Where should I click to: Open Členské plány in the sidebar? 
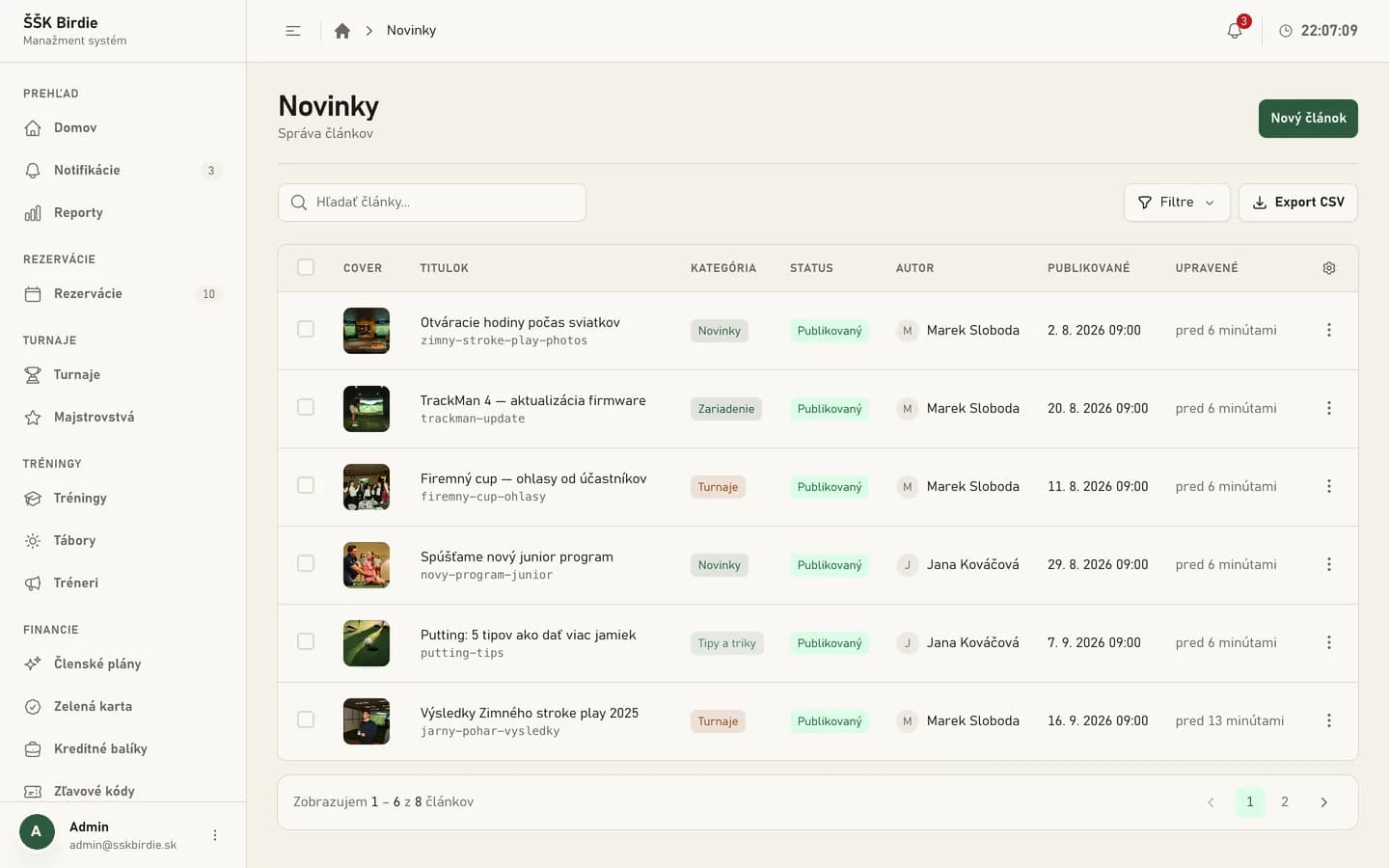tap(123, 664)
